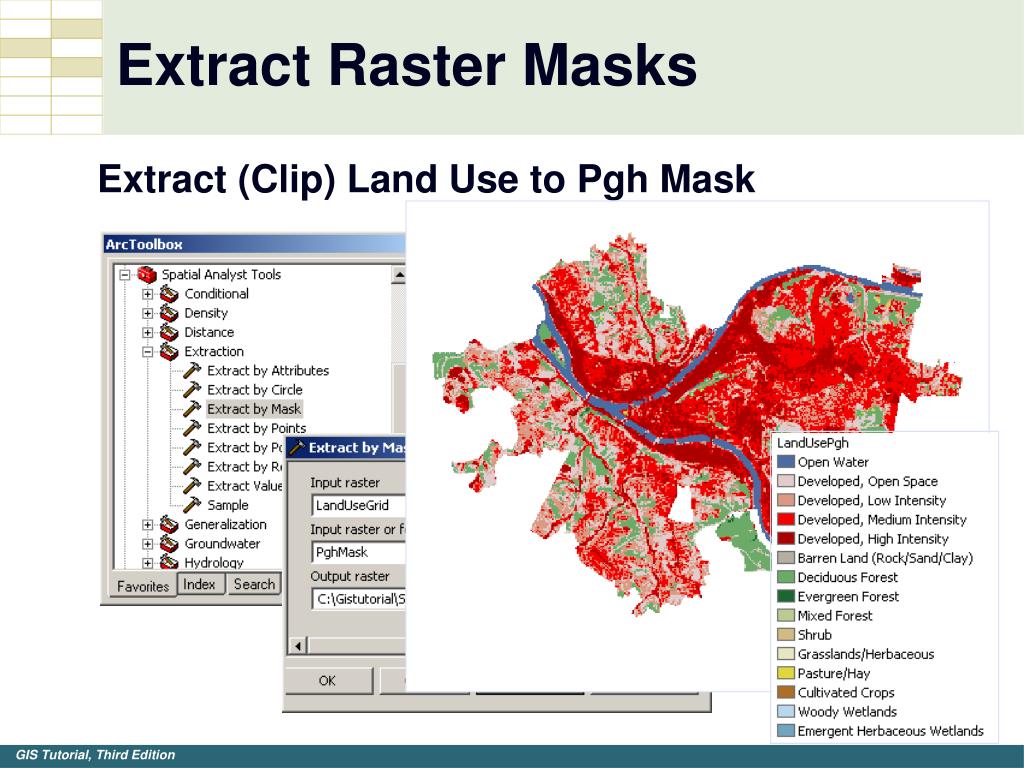1024x768 pixels.
Task: Click the Evergreen Forest legend swatch
Action: pyautogui.click(x=786, y=596)
